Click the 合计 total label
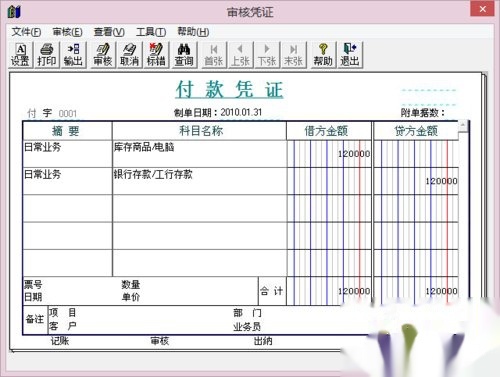The height and width of the screenshot is (377, 500). point(272,291)
